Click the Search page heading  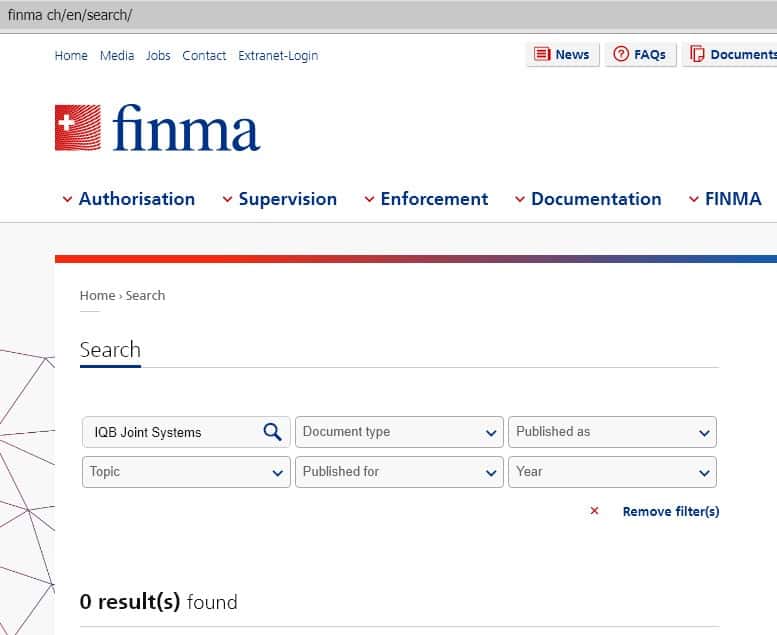(110, 350)
